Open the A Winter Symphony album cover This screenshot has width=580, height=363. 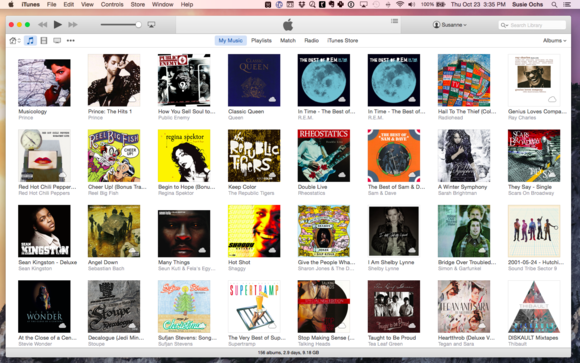point(464,156)
